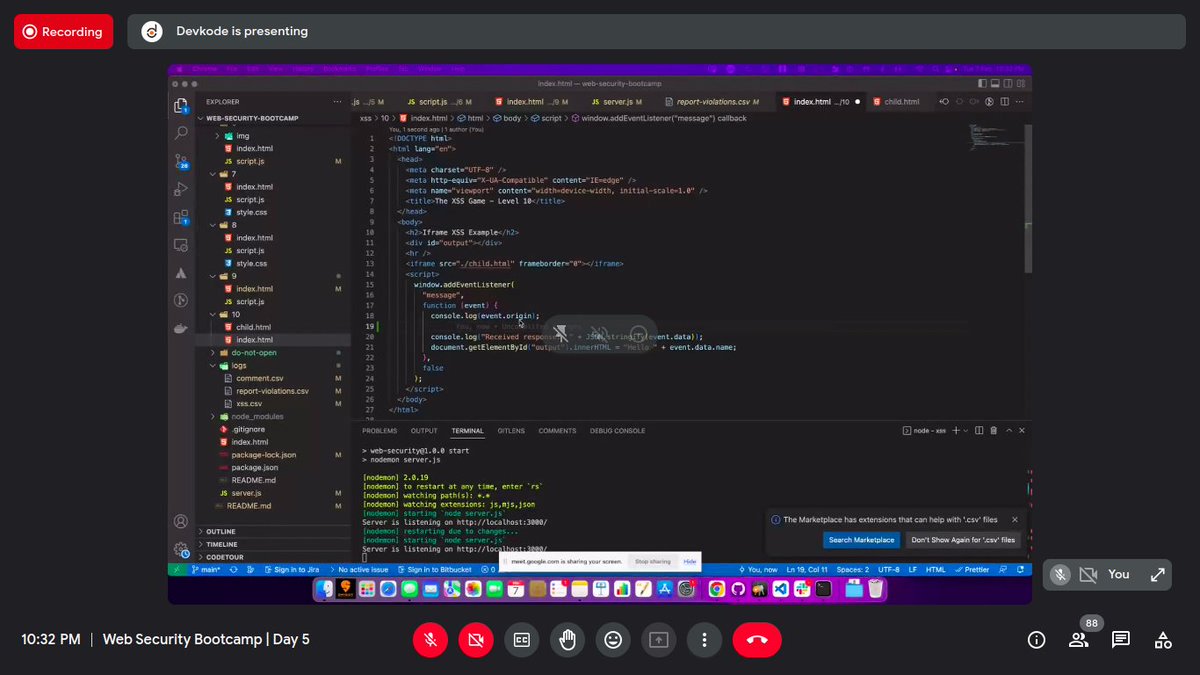Screen dimensions: 1200x675
Task: Open Finder in the shared screen dock
Action: (x=324, y=590)
